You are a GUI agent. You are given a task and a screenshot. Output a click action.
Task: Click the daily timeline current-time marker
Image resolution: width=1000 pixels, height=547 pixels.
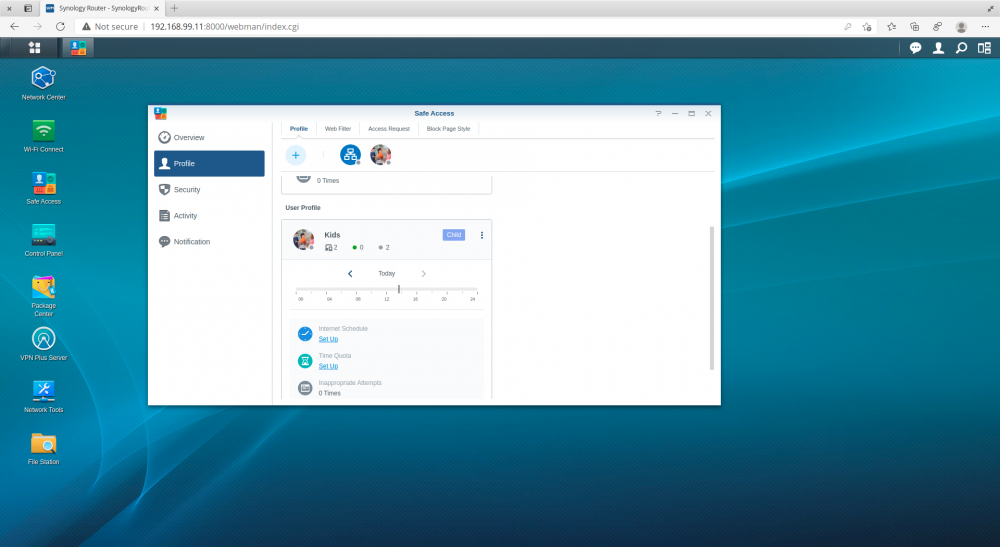pos(399,289)
